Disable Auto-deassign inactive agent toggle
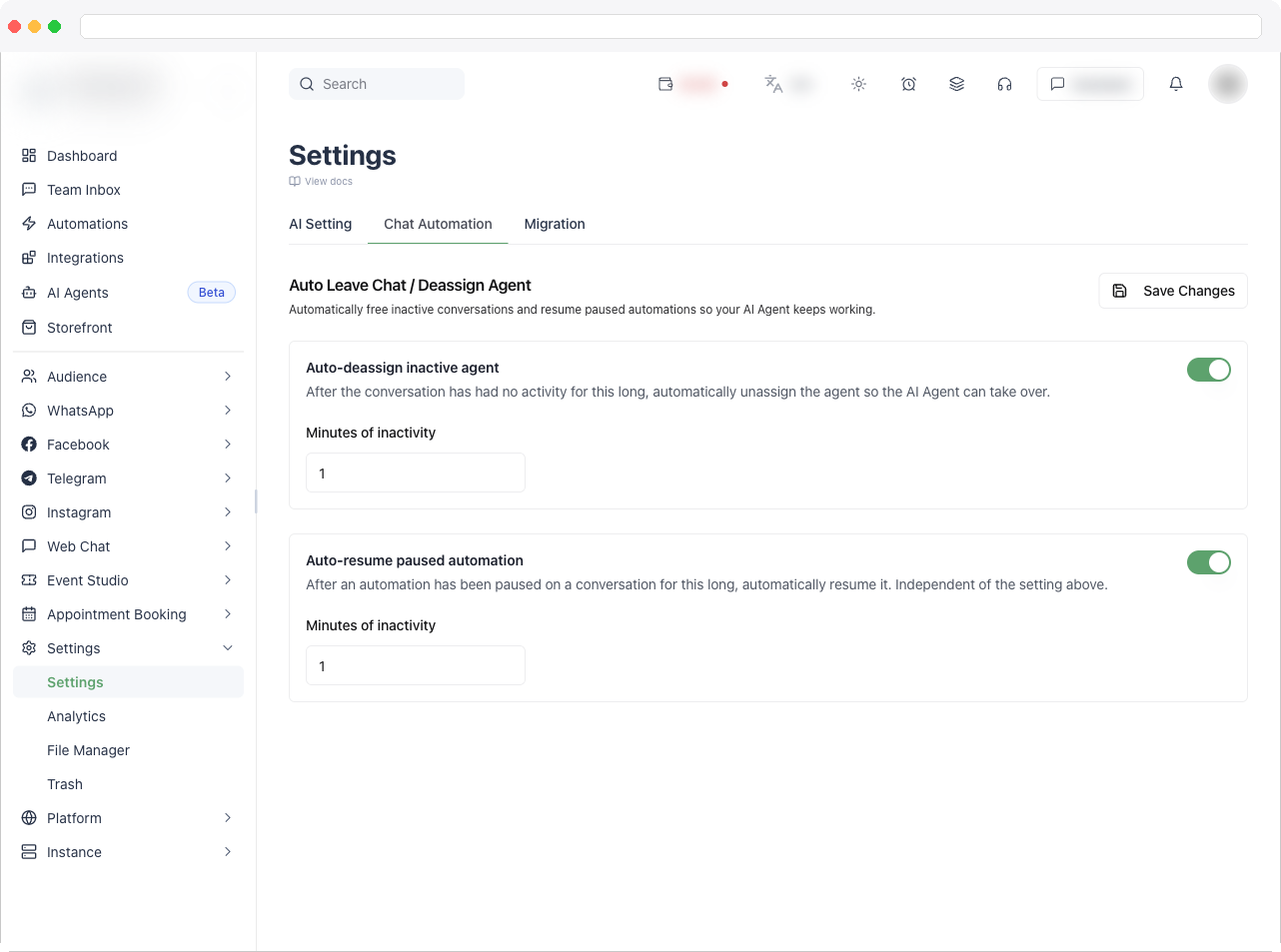Screen dimensions: 1281x952 [1209, 370]
